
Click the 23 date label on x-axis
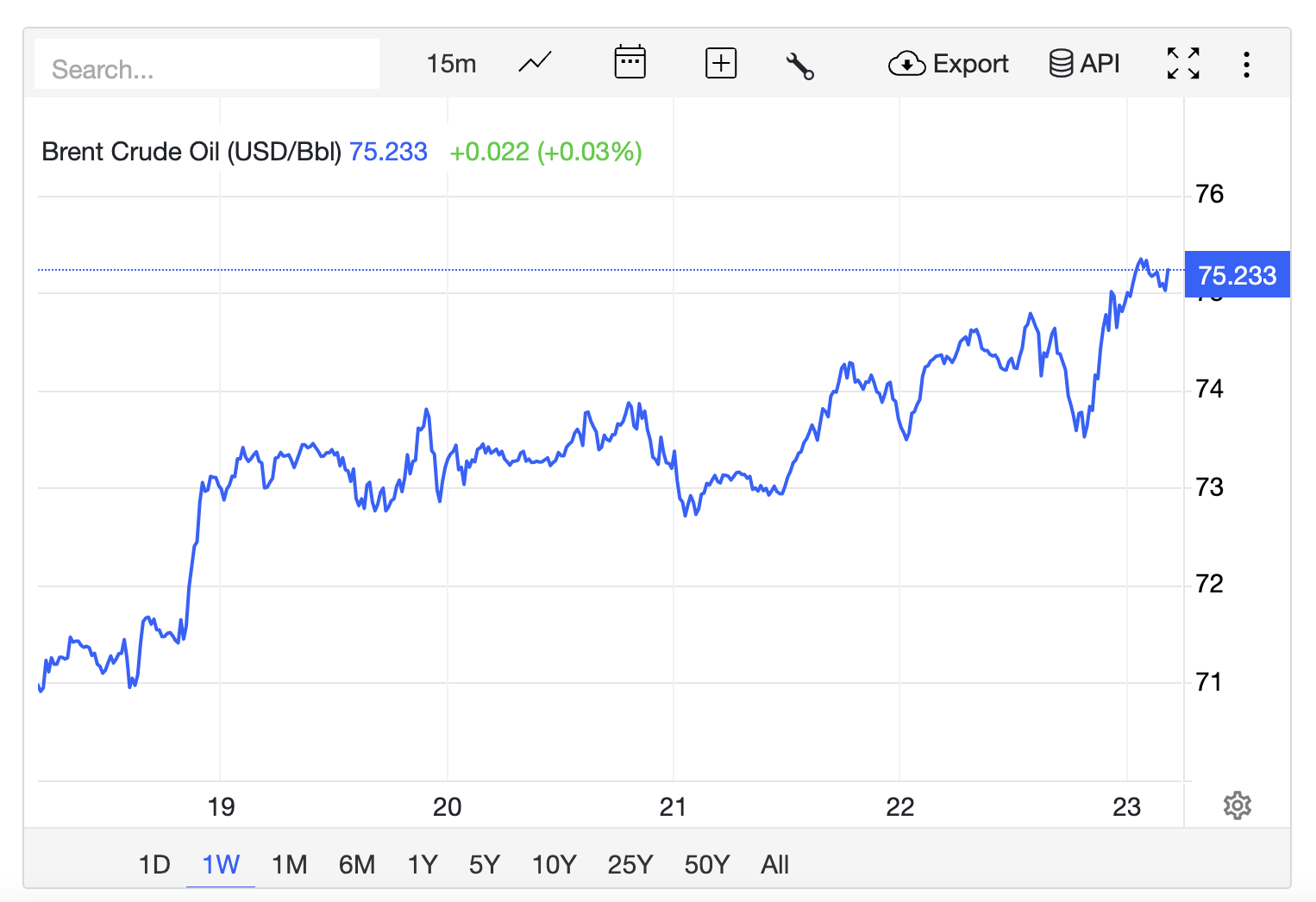click(x=1126, y=807)
